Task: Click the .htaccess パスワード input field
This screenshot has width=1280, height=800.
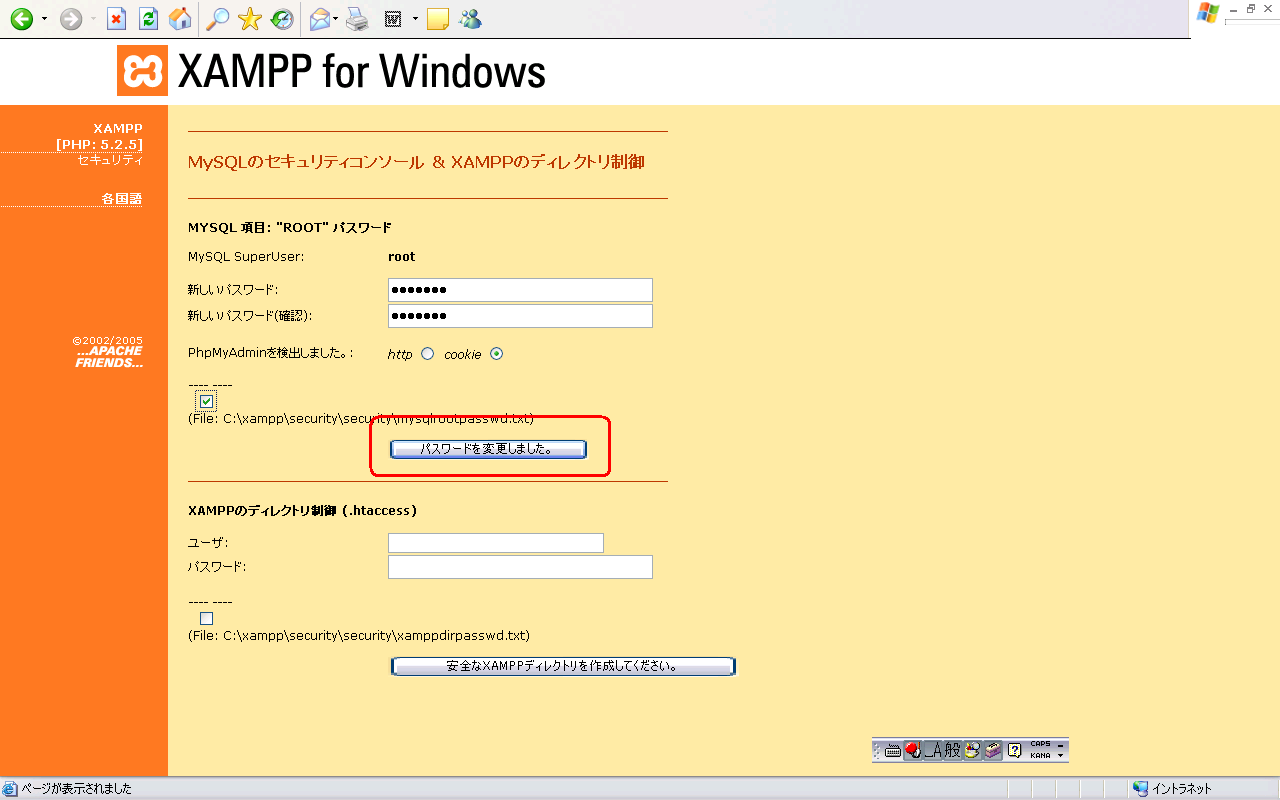Action: click(520, 567)
